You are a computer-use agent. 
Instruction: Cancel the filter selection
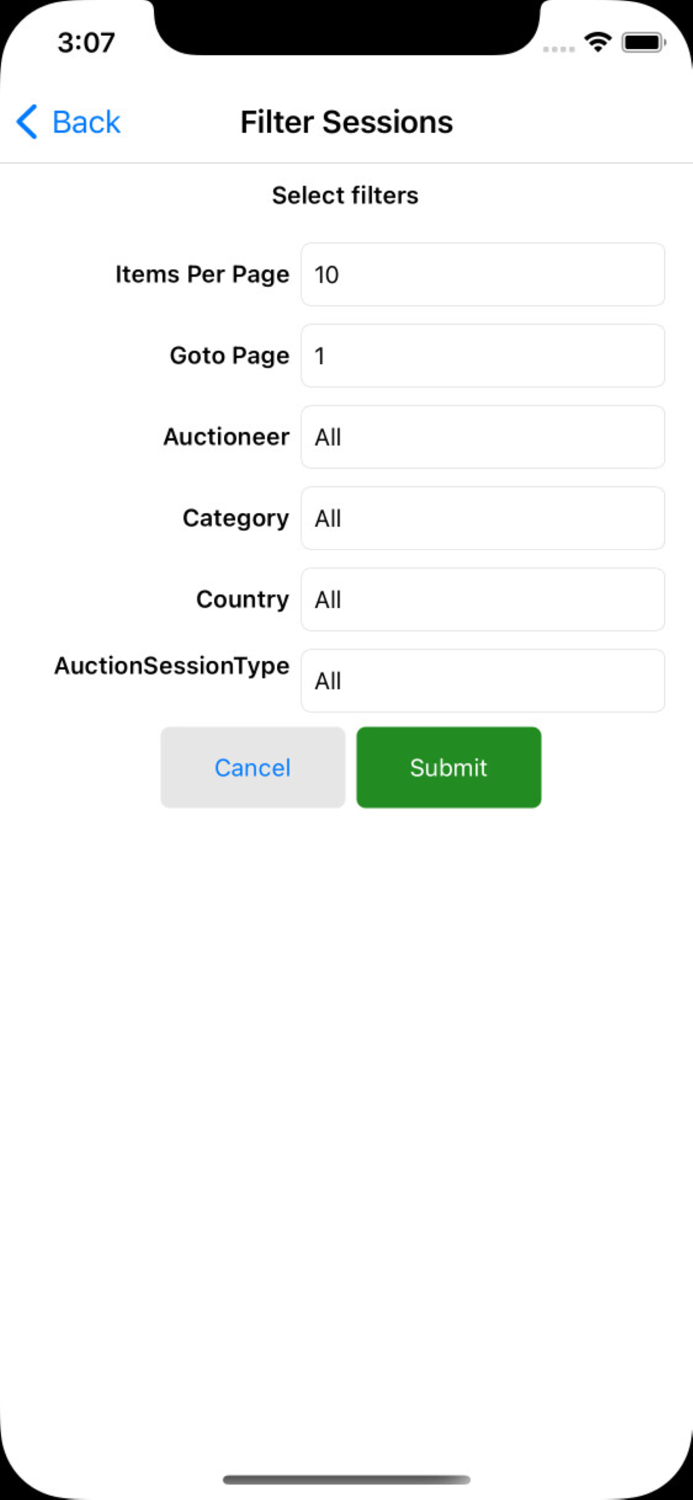(253, 767)
